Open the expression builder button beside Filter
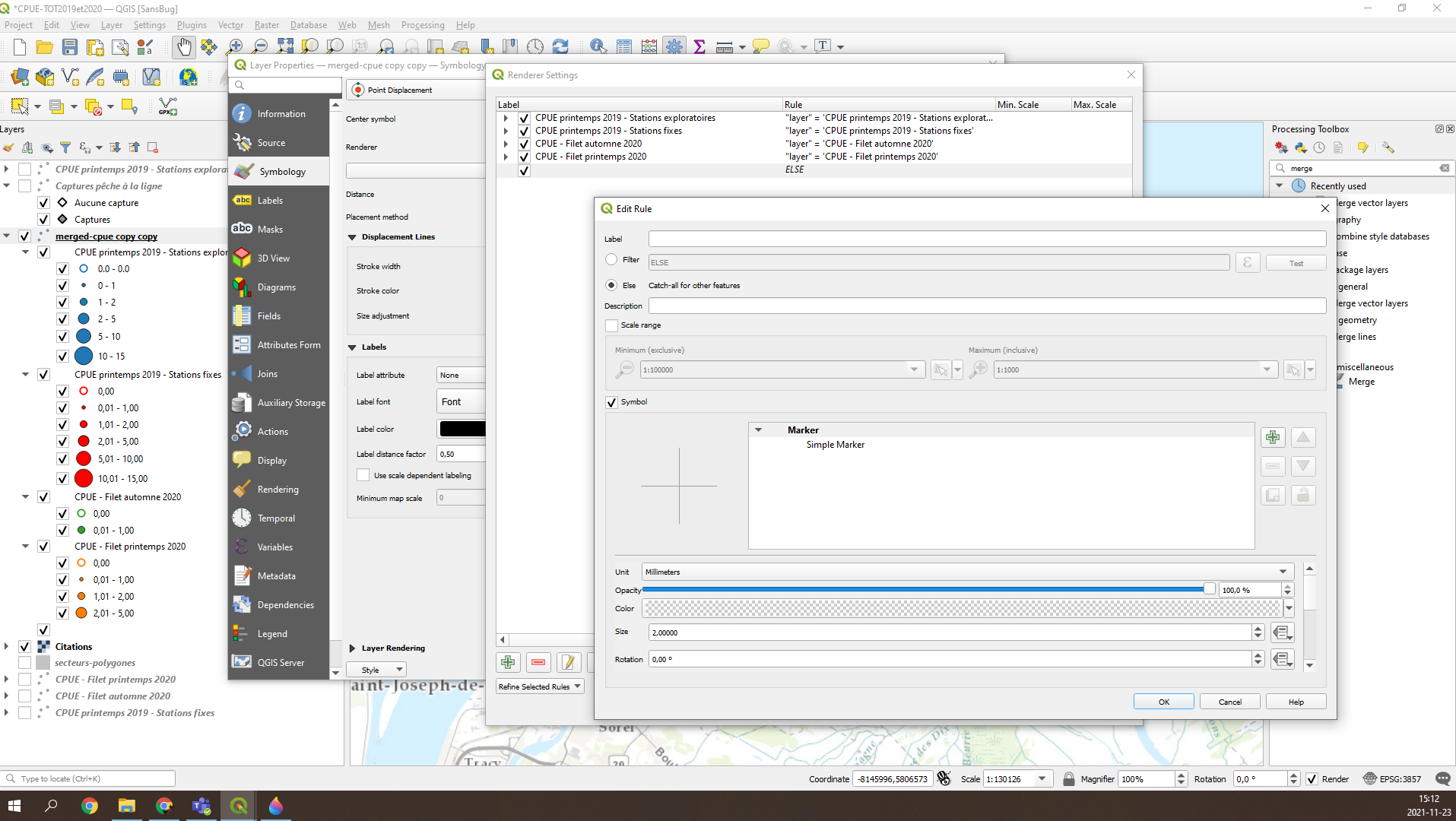Viewport: 1456px width, 821px height. [1248, 262]
